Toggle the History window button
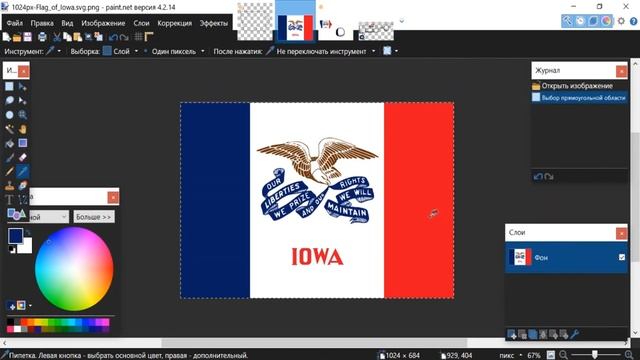The height and width of the screenshot is (360, 640). coord(580,21)
